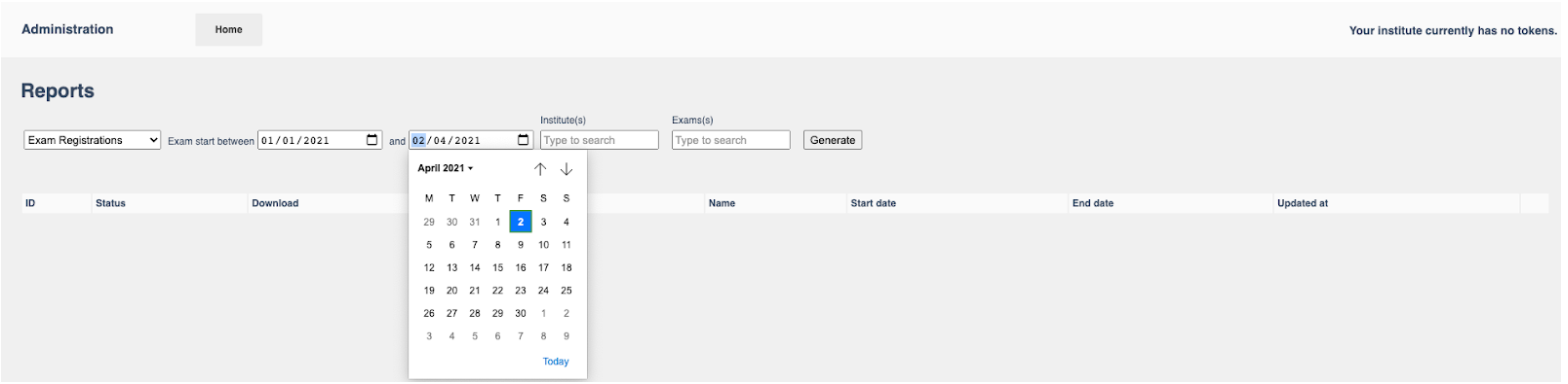
Task: Click the start date 01/01/2021 field
Action: pos(320,140)
